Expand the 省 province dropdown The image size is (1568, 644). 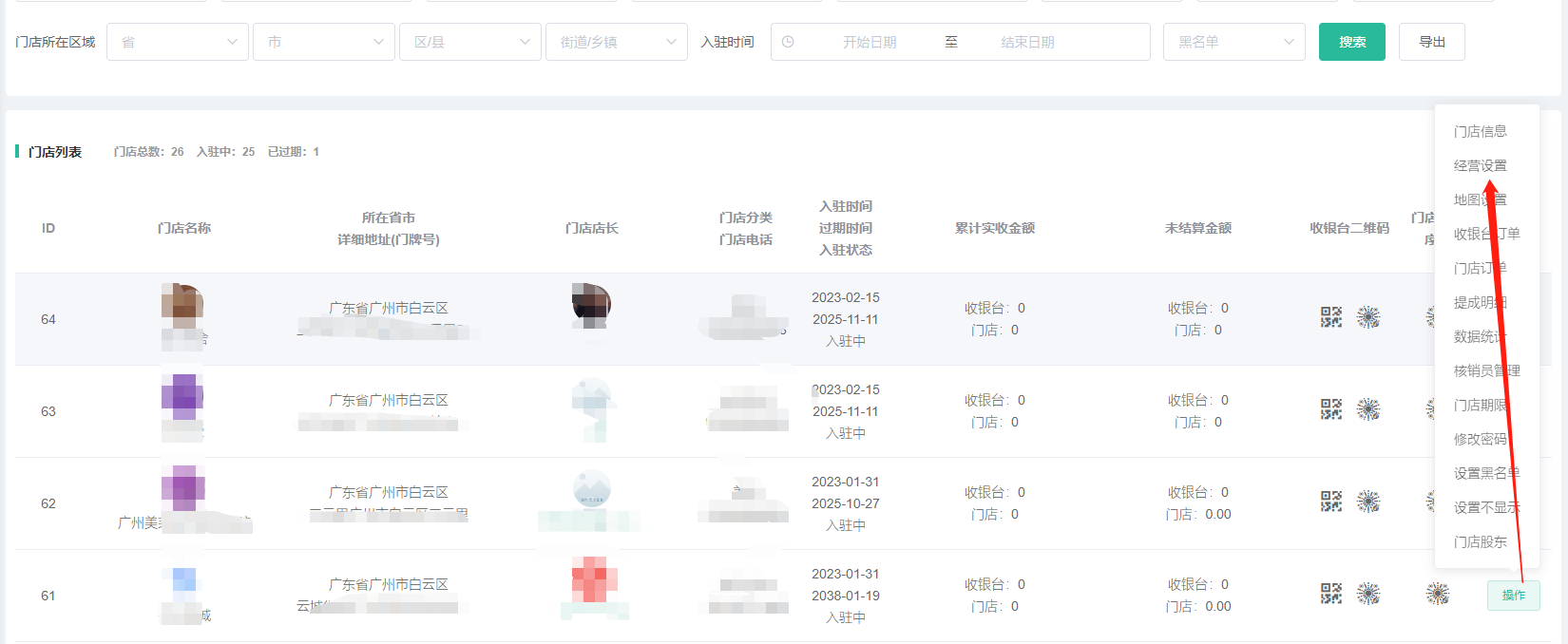pos(178,42)
